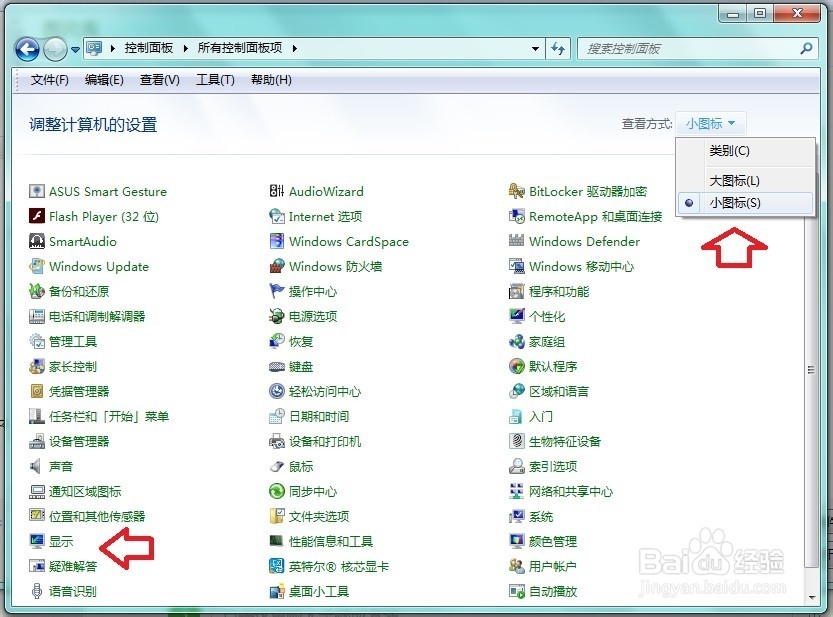The width and height of the screenshot is (833, 617).
Task: Click the vertical scrollbar thumb
Action: coord(811,369)
